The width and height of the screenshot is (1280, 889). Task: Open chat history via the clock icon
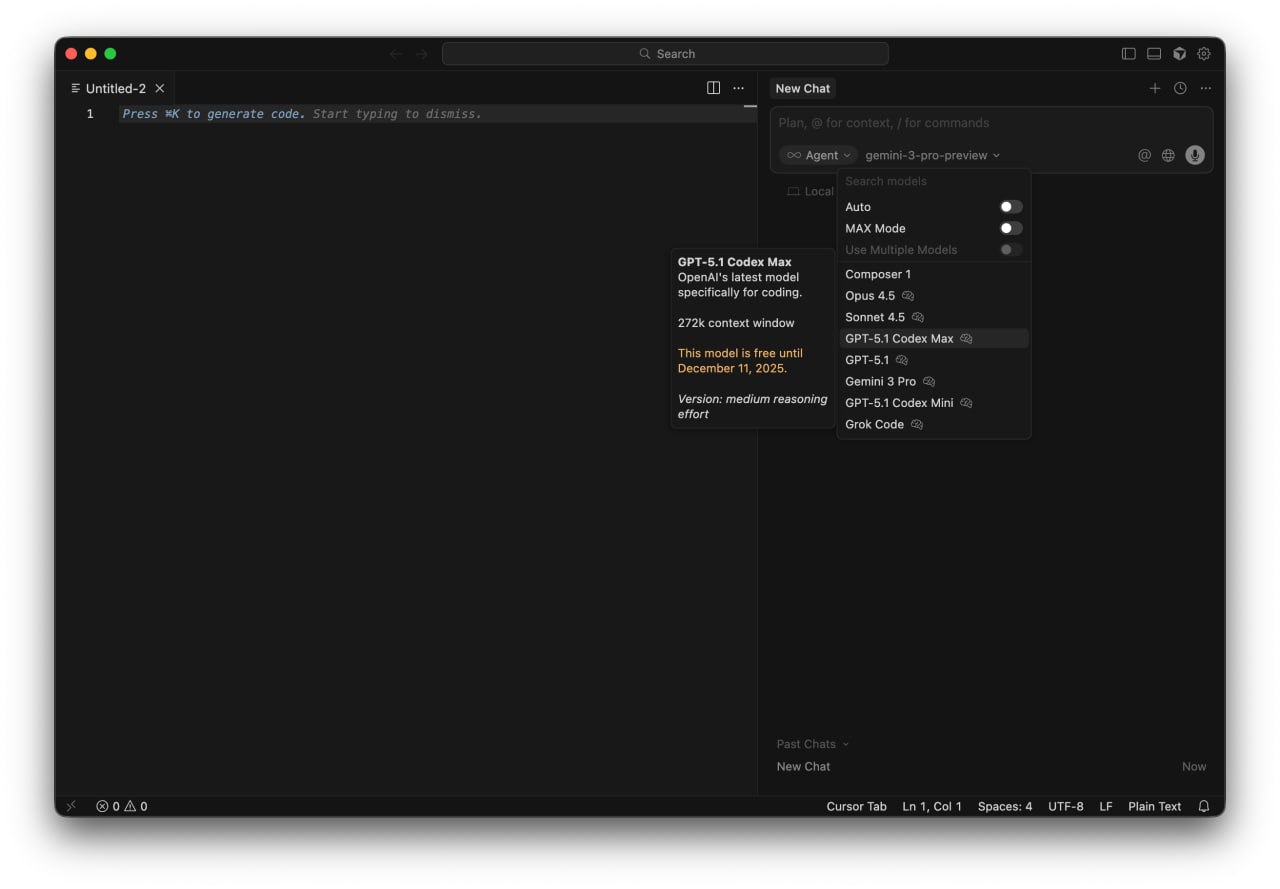pos(1179,88)
